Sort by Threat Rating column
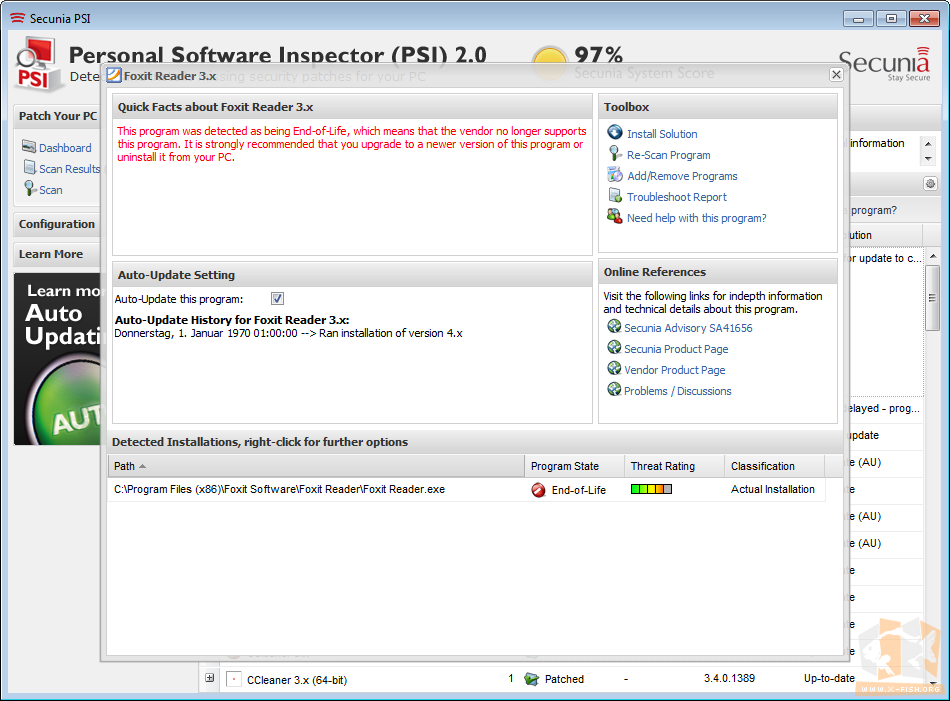The height and width of the screenshot is (701, 950). (674, 466)
